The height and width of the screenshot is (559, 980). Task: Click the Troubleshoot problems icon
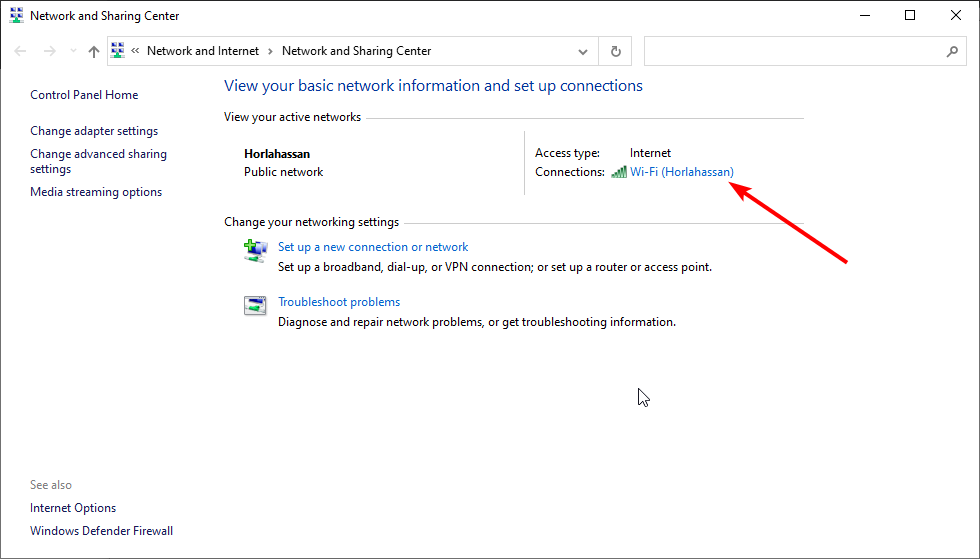pos(255,306)
